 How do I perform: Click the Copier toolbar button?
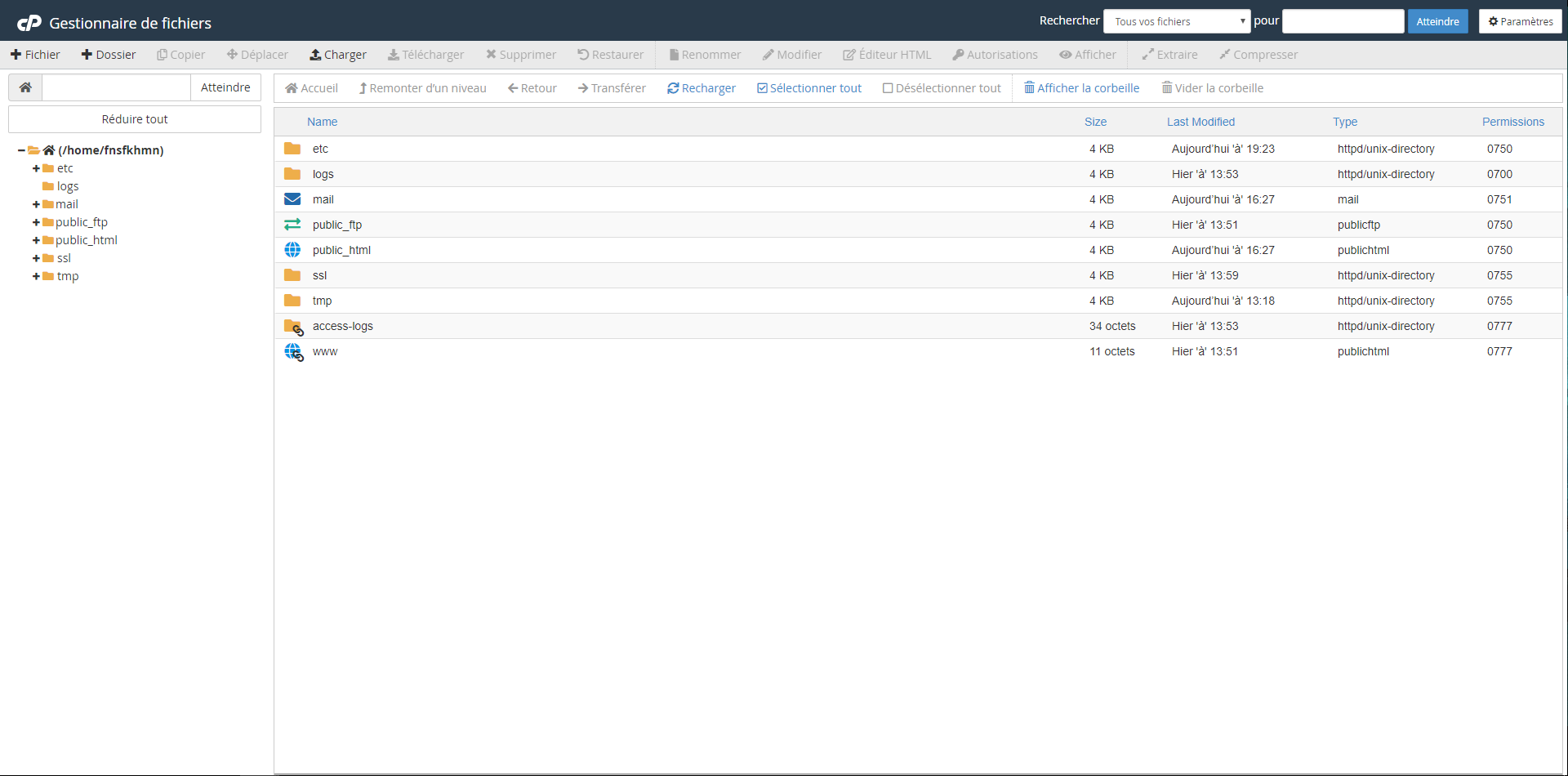click(x=180, y=55)
